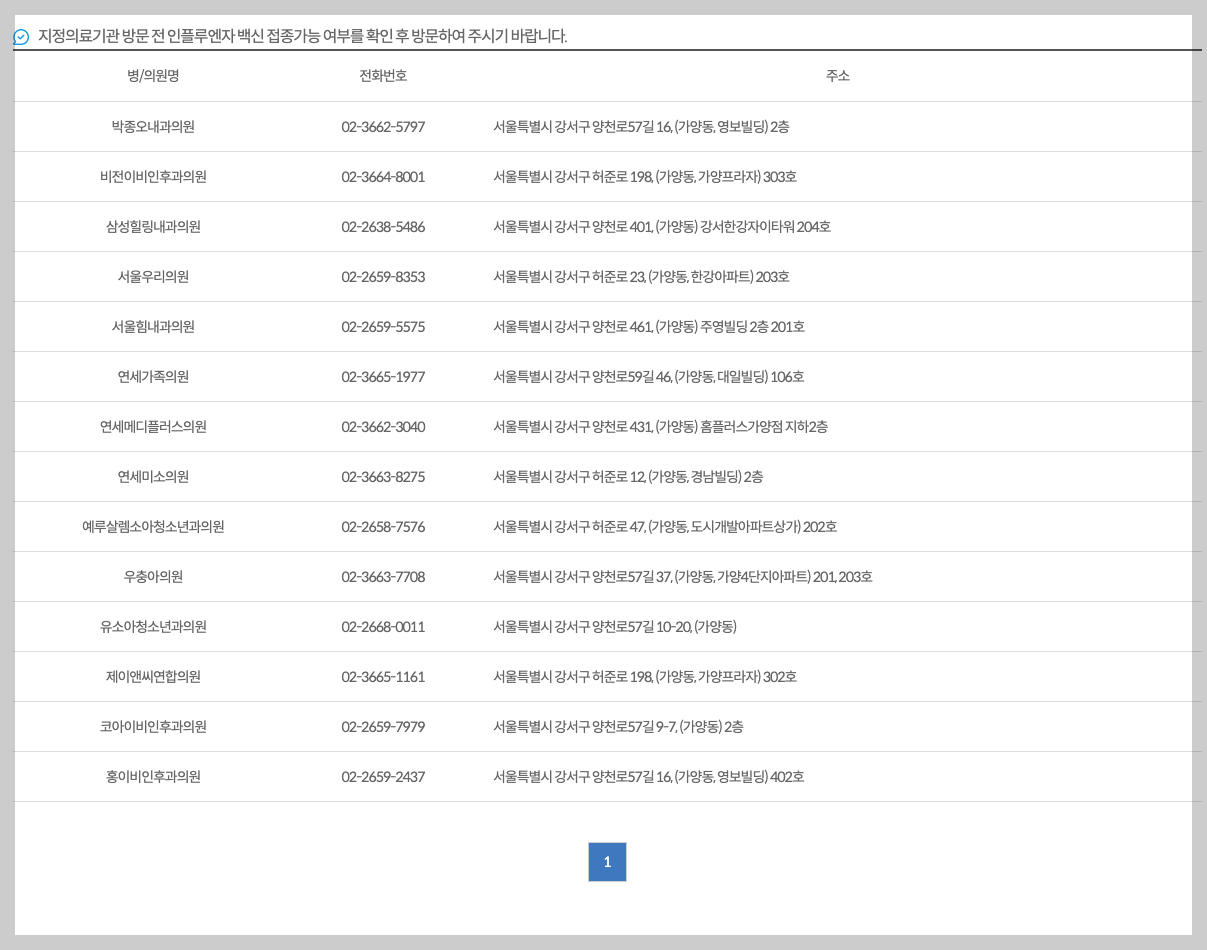1207x950 pixels.
Task: Select page 1 in pagination
Action: coord(607,861)
